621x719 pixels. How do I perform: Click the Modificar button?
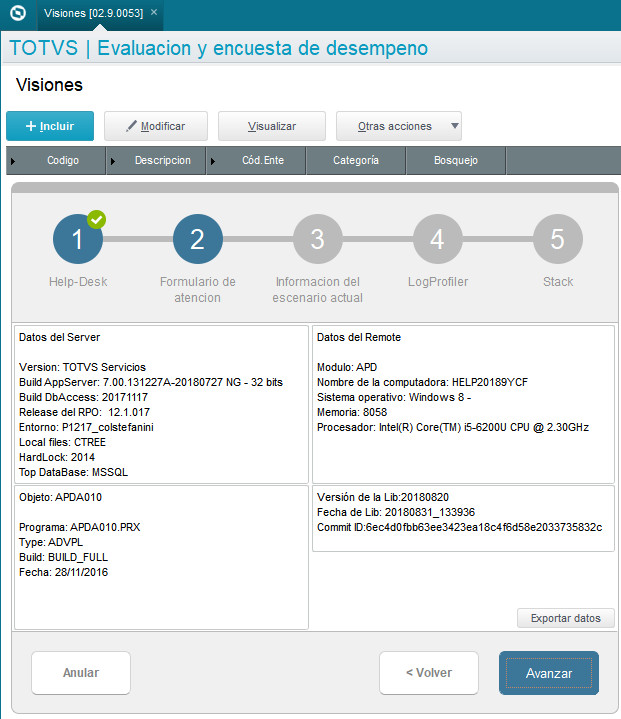(156, 126)
